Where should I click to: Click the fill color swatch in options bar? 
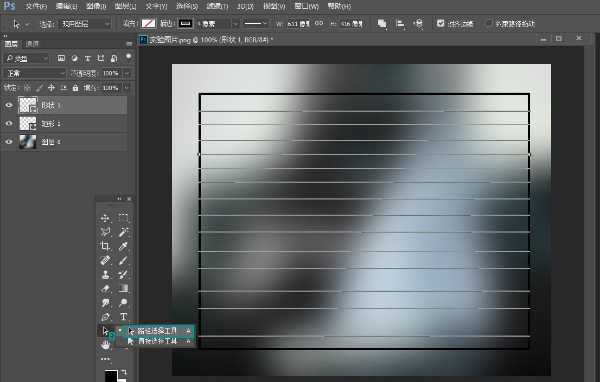pyautogui.click(x=148, y=24)
